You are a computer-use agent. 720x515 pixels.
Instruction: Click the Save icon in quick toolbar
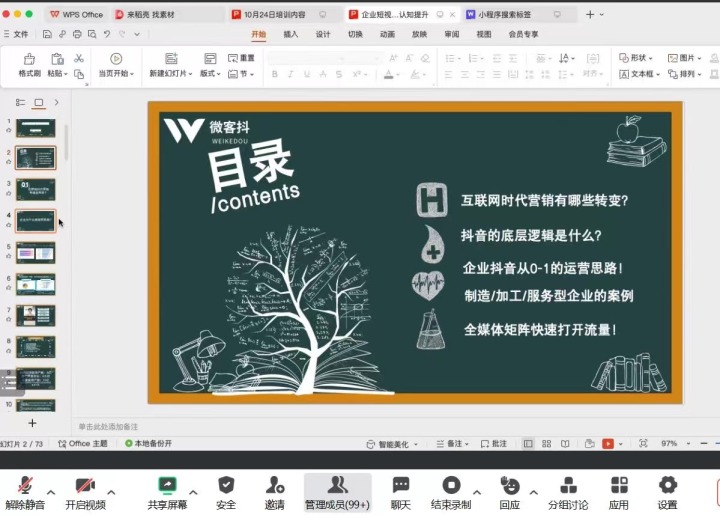47,34
